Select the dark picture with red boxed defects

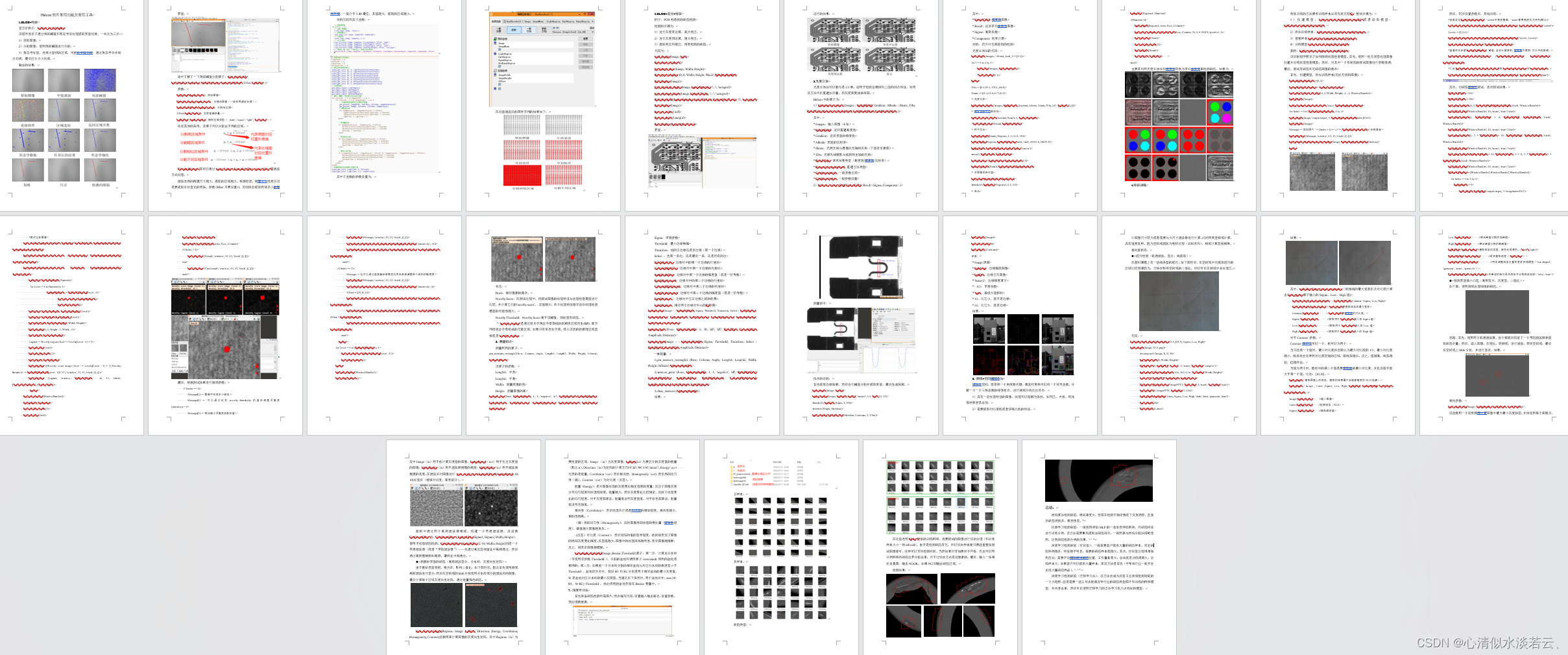coord(490,605)
